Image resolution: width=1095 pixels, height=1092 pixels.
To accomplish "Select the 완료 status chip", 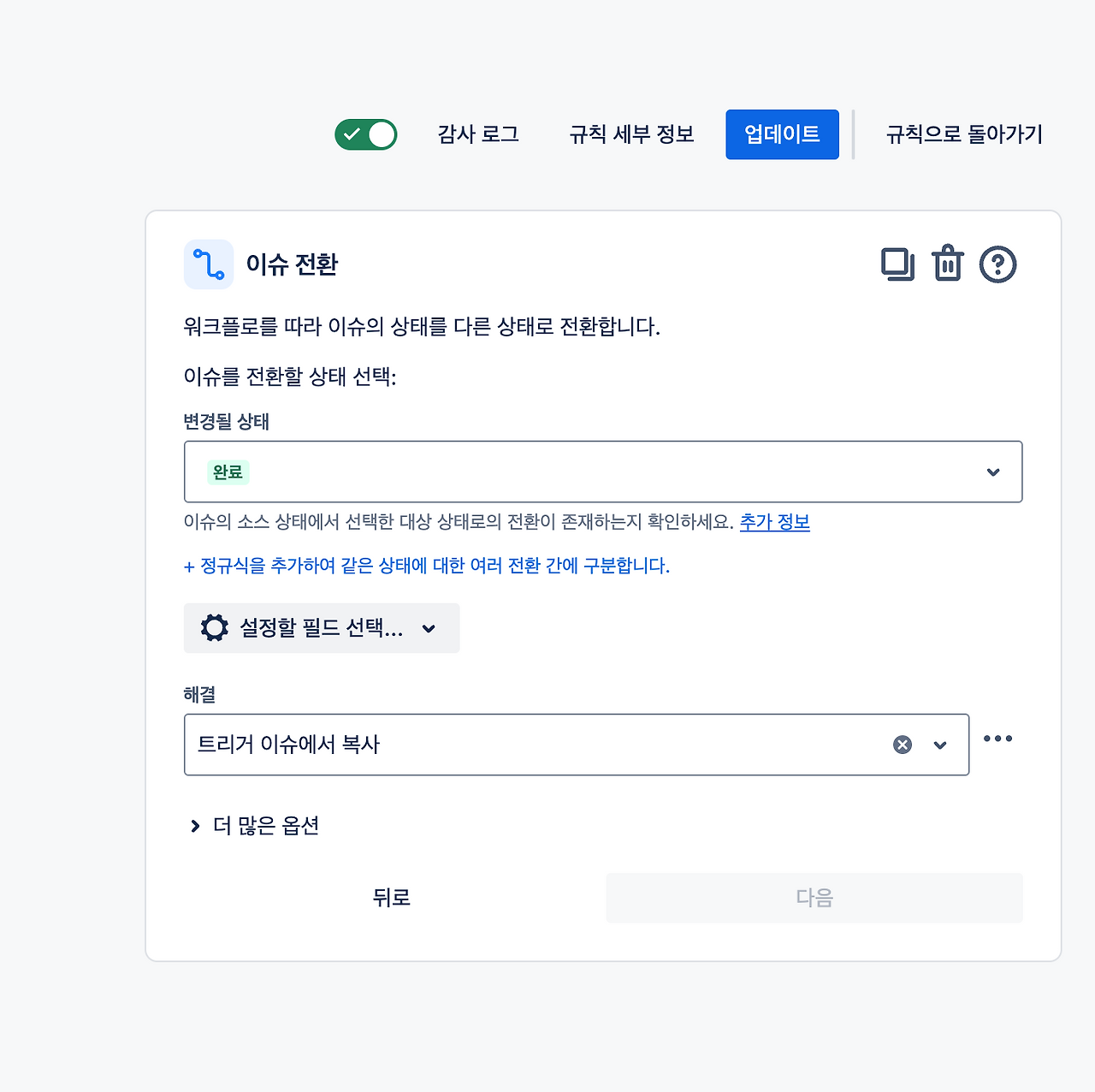I will (x=228, y=472).
